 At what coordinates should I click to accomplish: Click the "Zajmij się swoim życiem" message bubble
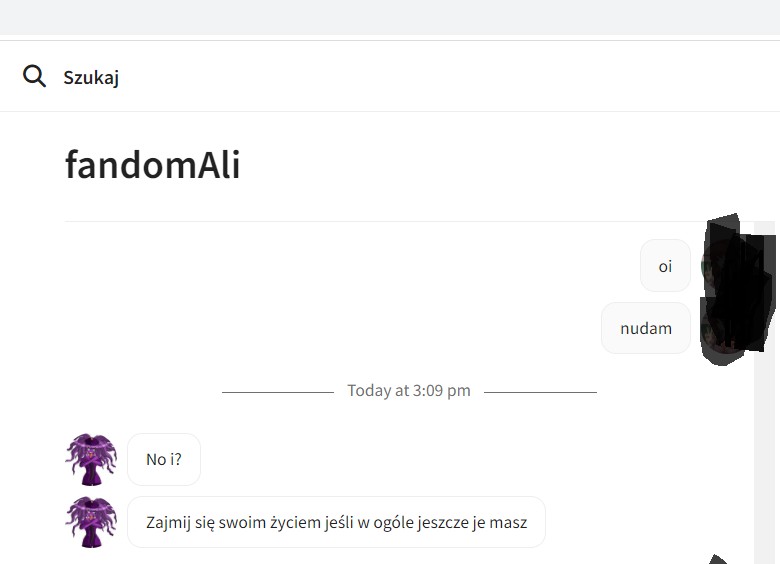336,522
